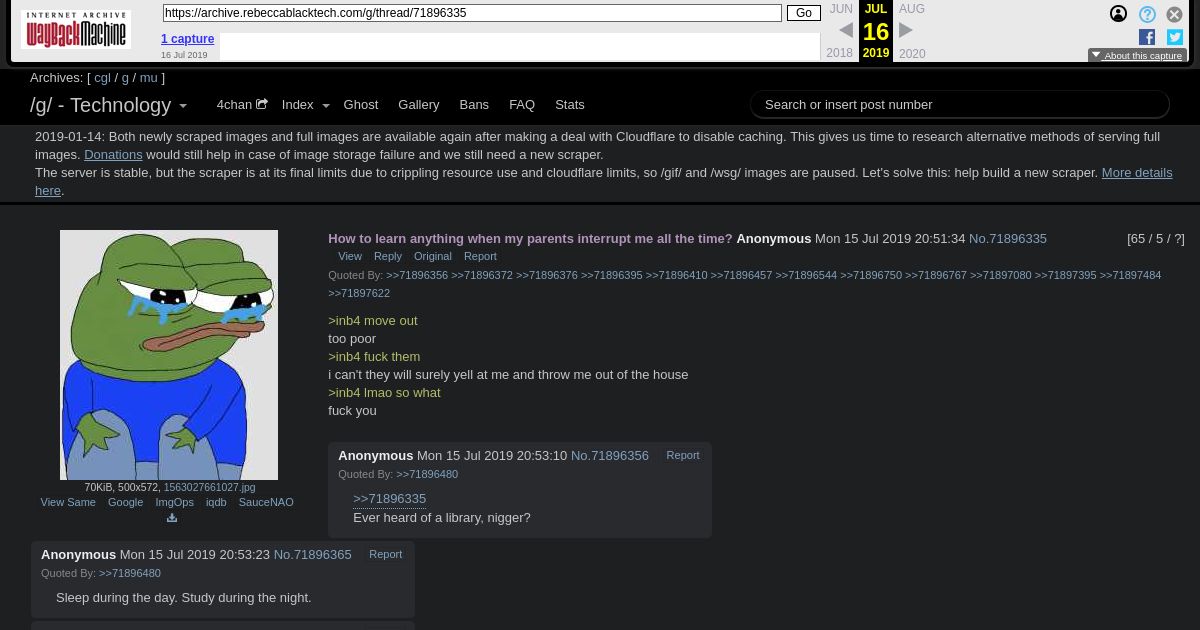This screenshot has height=630, width=1200.
Task: Open the Stats menu item
Action: pos(570,104)
